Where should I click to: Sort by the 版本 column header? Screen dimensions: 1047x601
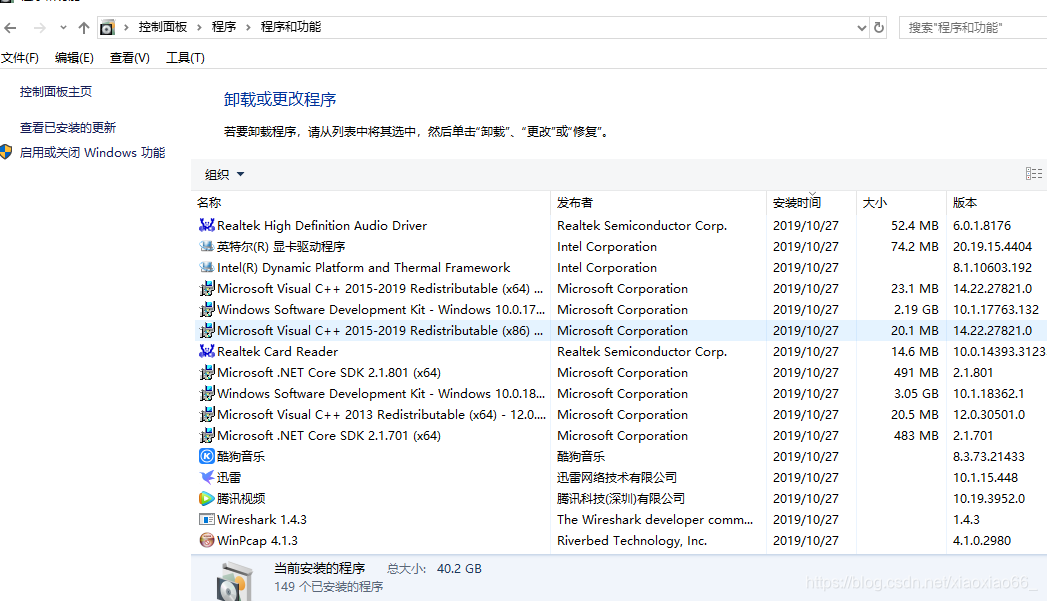point(965,202)
